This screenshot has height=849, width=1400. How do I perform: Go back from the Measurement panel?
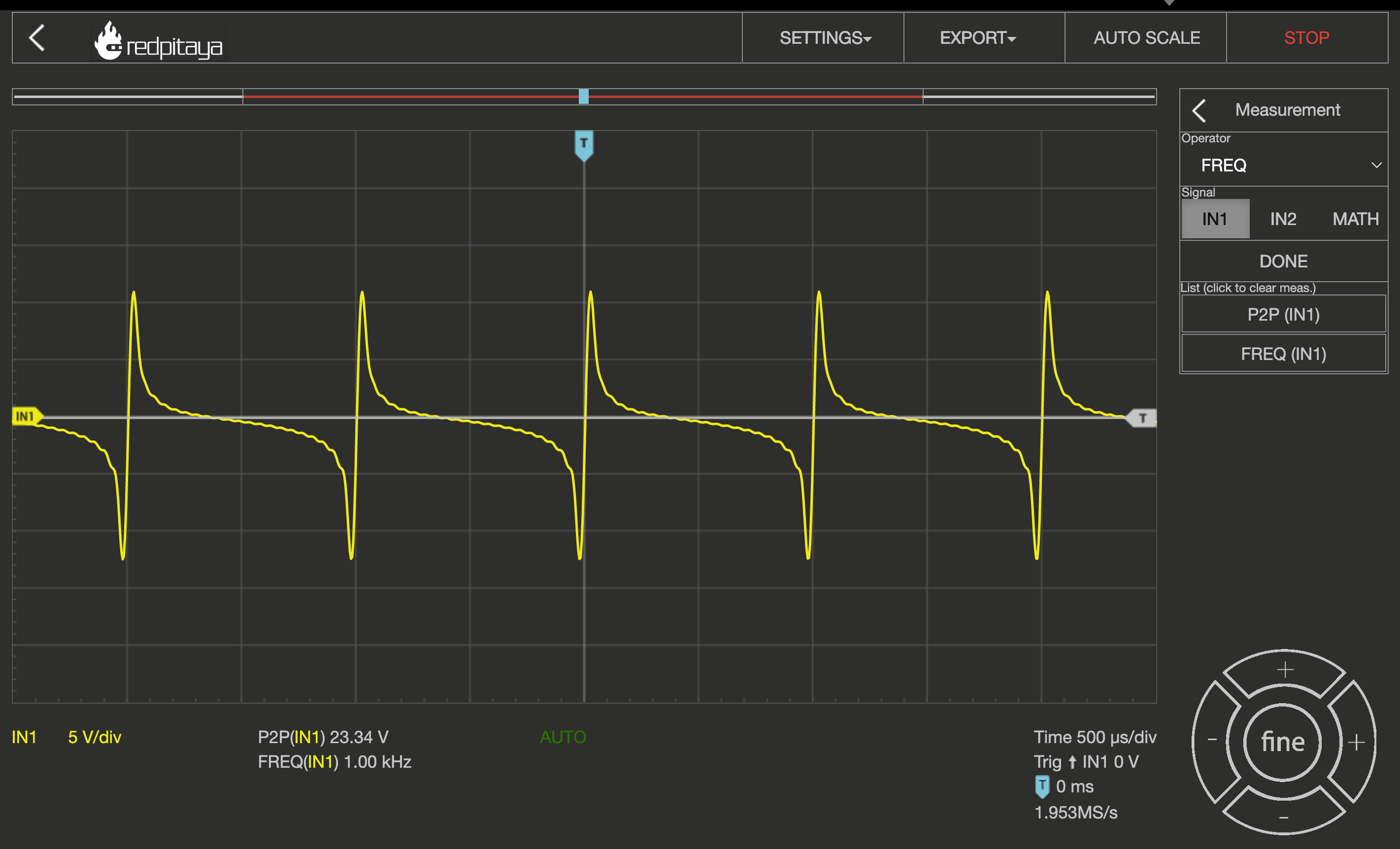(x=1200, y=110)
